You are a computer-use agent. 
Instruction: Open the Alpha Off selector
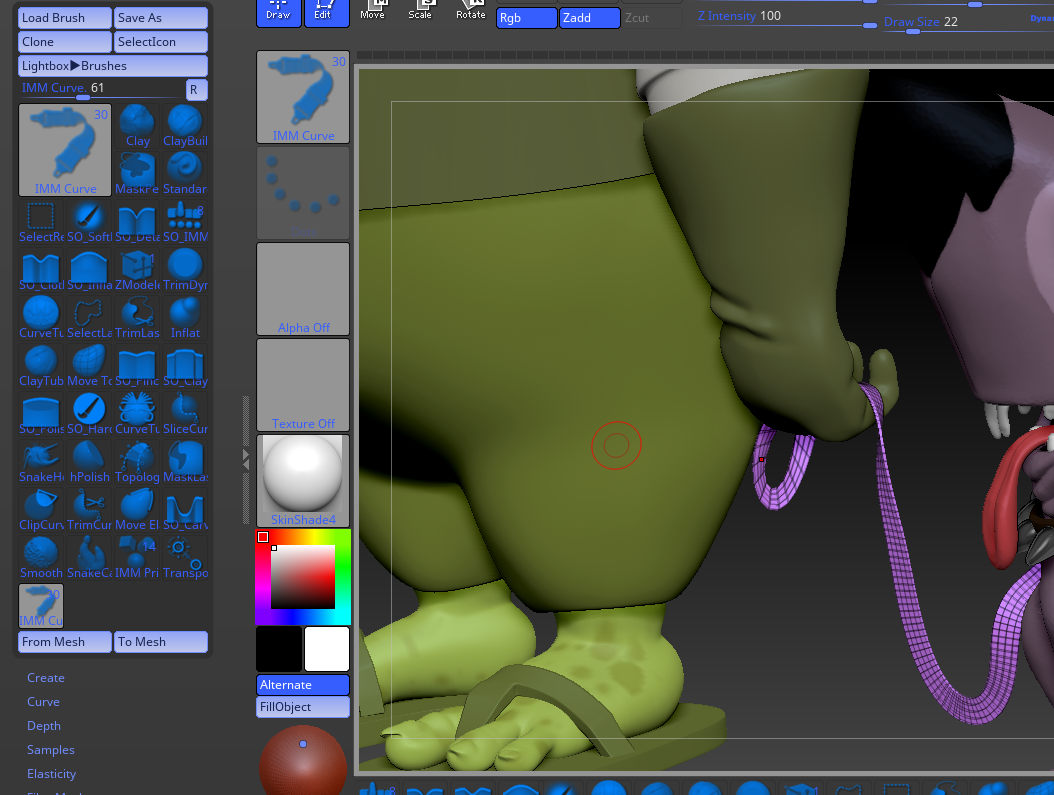point(303,290)
